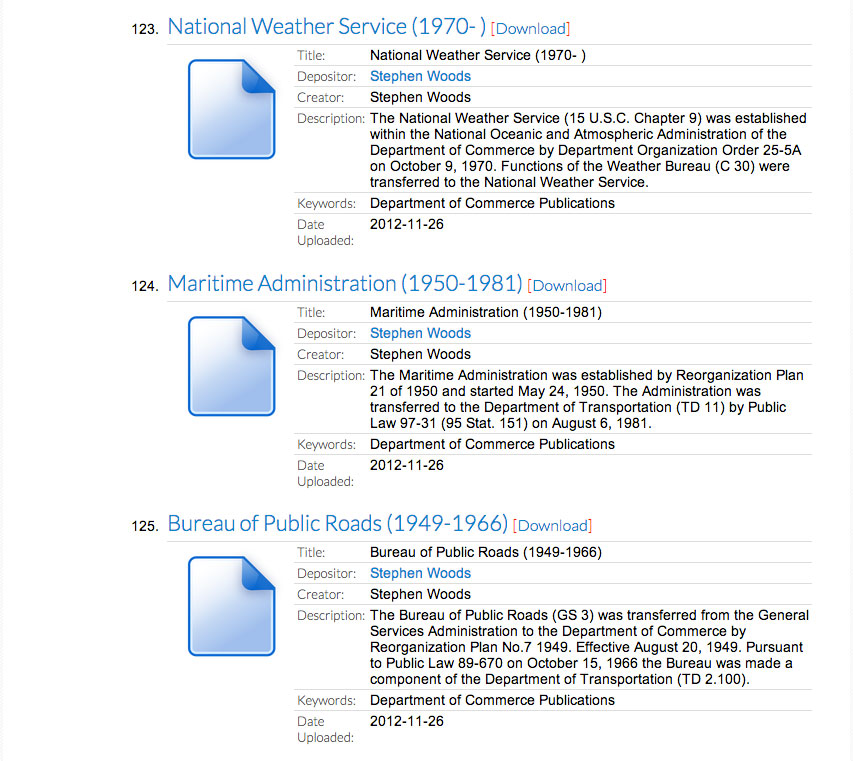
Task: Download the Bureau of Public Roads record
Action: tap(552, 525)
